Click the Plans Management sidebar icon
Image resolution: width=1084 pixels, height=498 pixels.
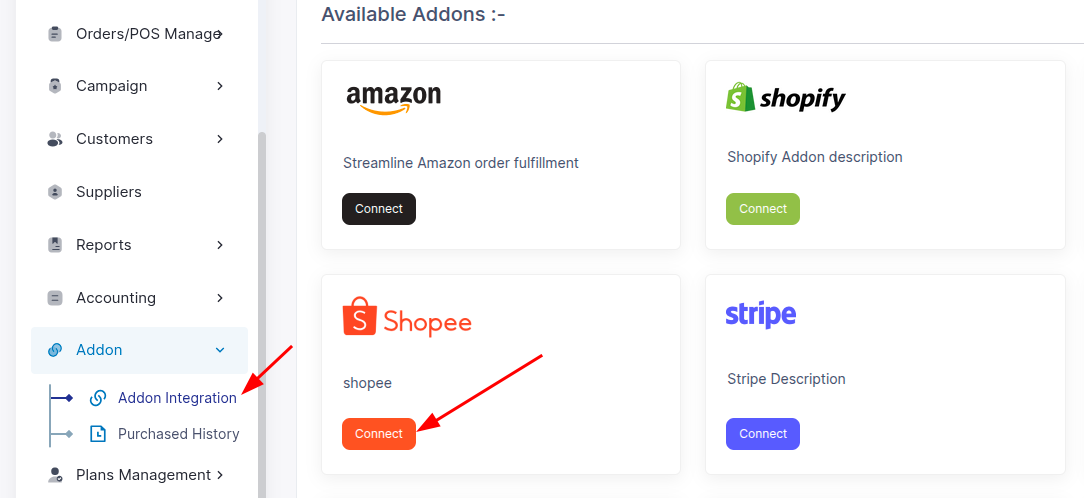pos(55,475)
